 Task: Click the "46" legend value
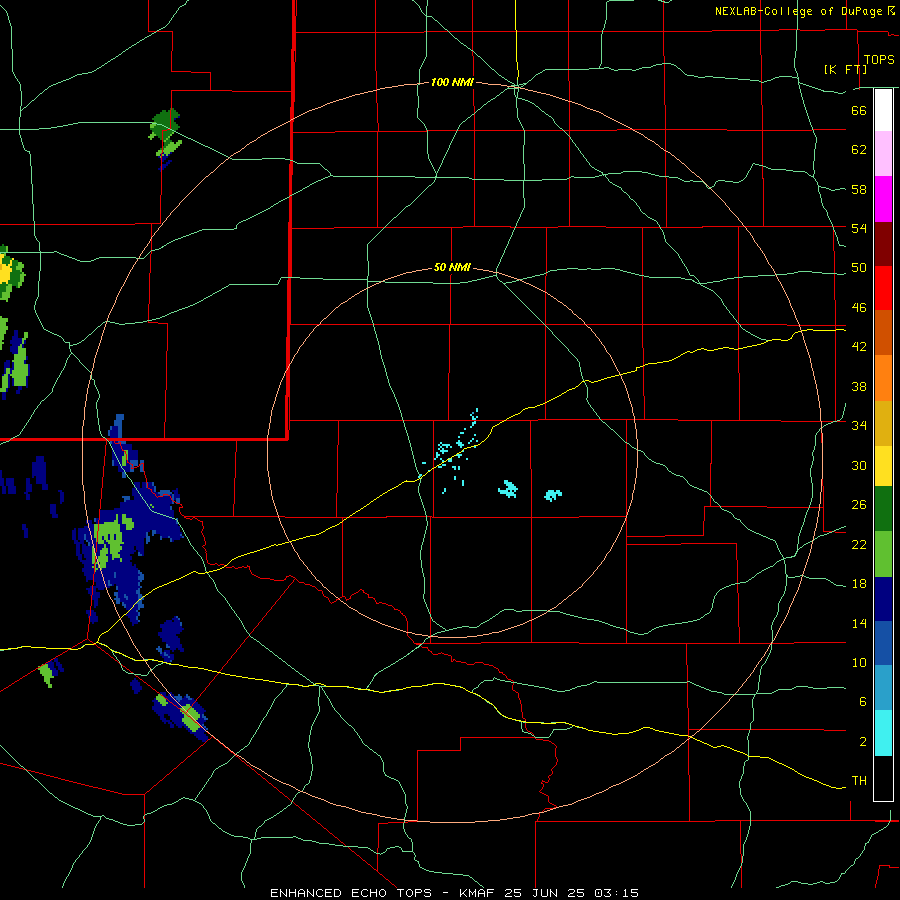[859, 308]
